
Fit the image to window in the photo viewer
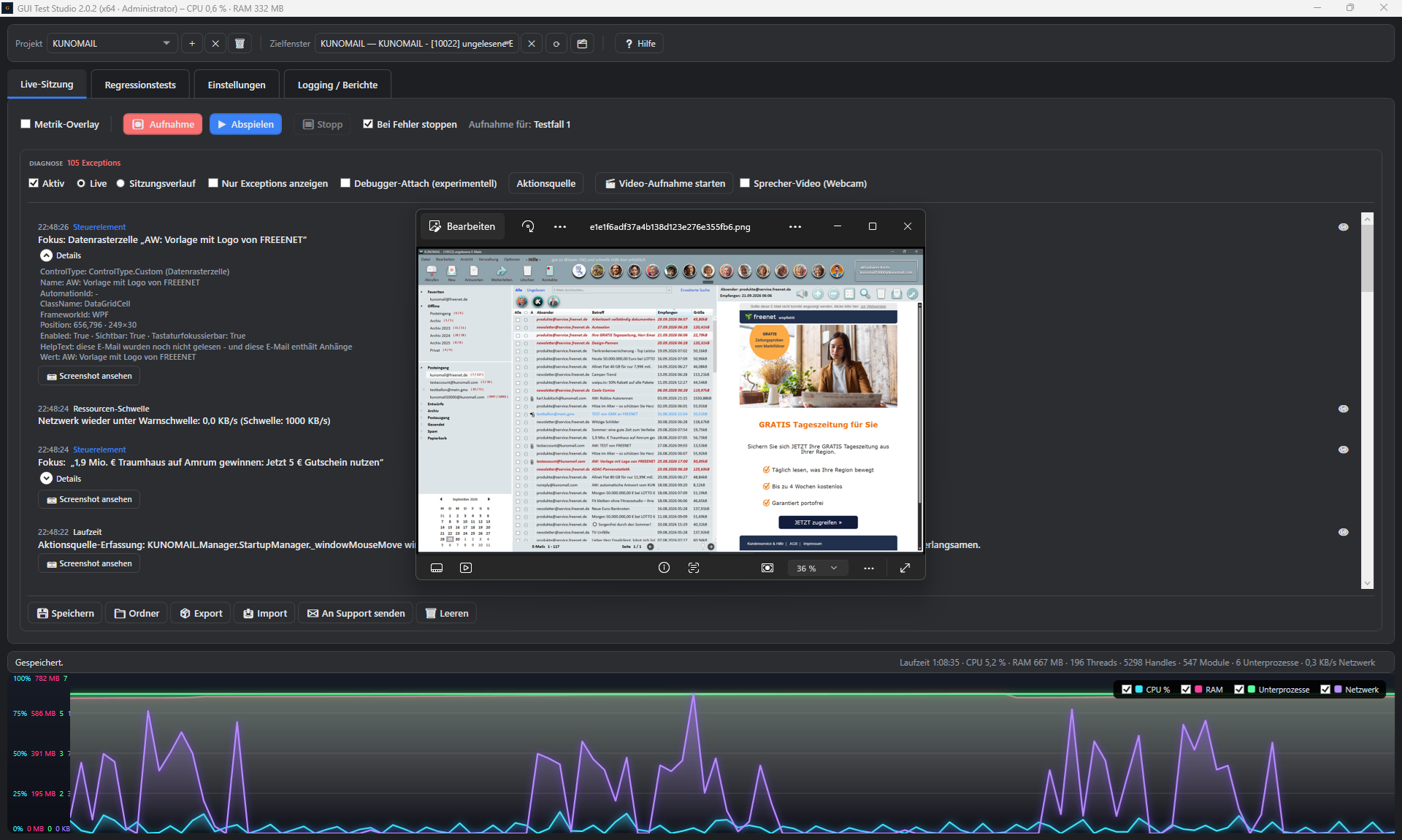[767, 568]
